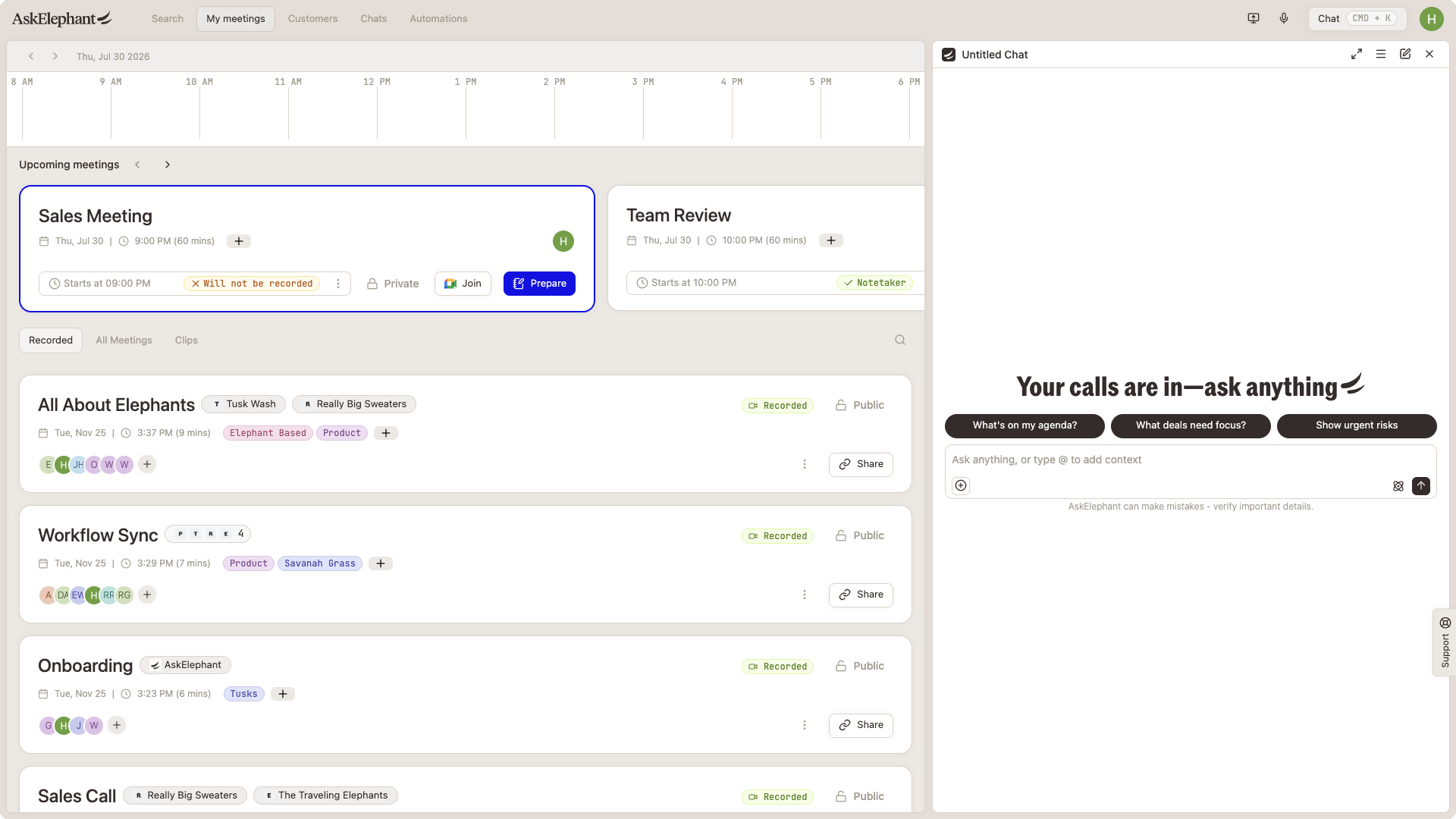Toggle Private setting on Sales Meeting
Viewport: 1456px width, 819px height.
tap(393, 284)
